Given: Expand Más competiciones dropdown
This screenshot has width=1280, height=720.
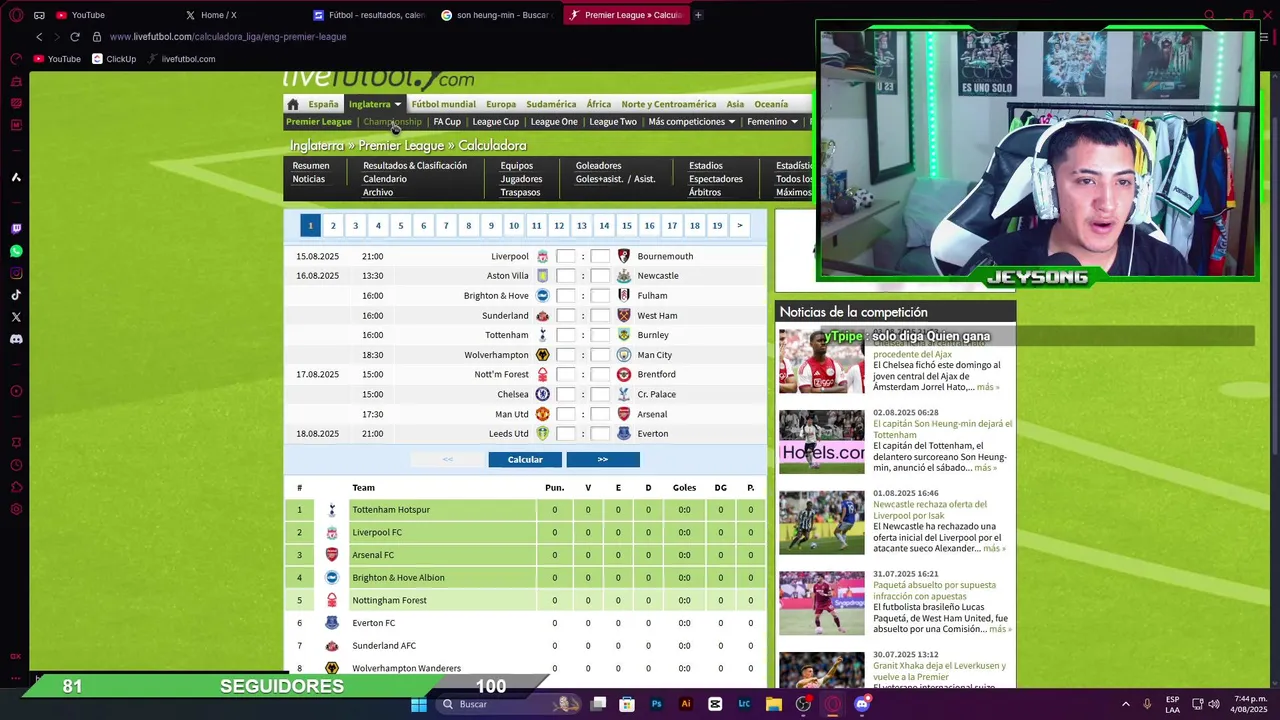Looking at the screenshot, I should pos(731,122).
